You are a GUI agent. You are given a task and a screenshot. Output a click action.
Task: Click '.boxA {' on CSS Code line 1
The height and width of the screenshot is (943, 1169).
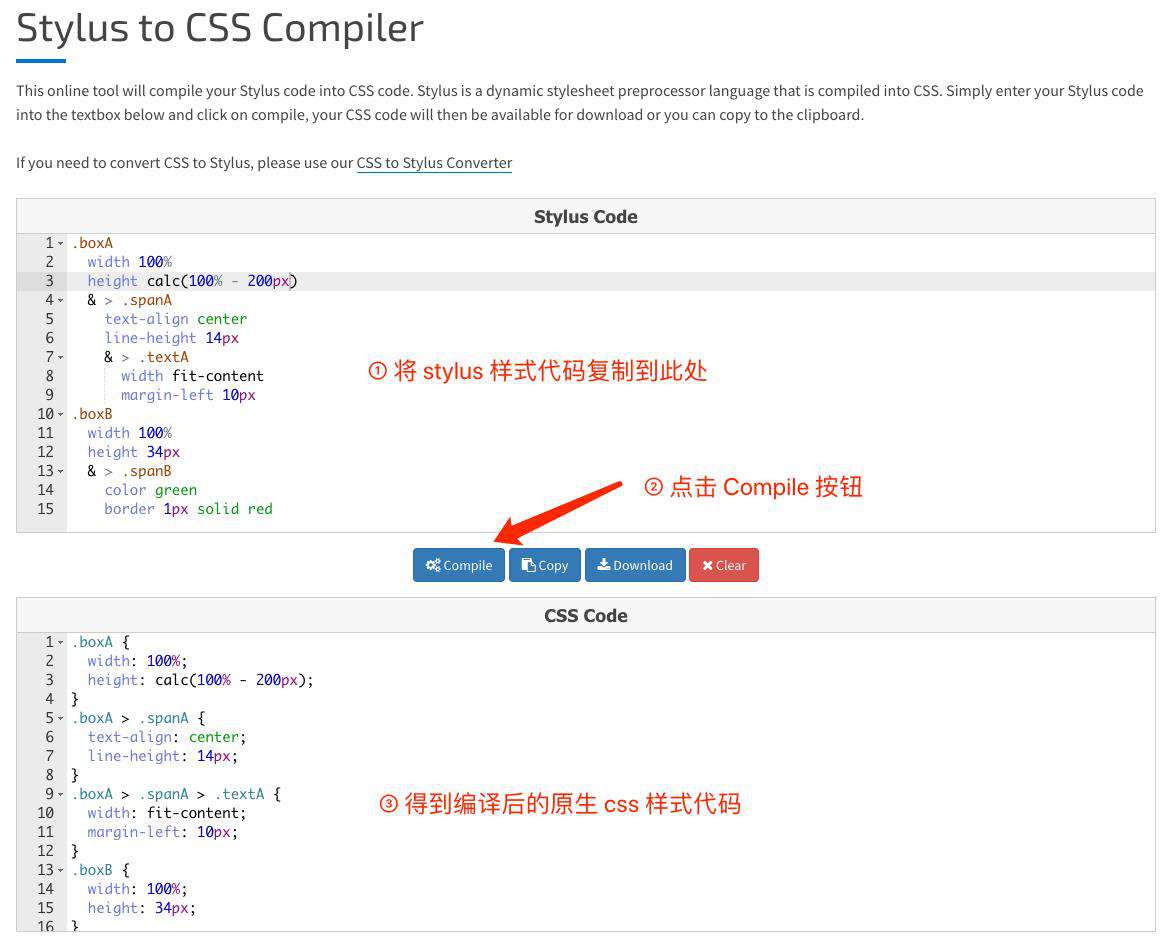pos(101,642)
